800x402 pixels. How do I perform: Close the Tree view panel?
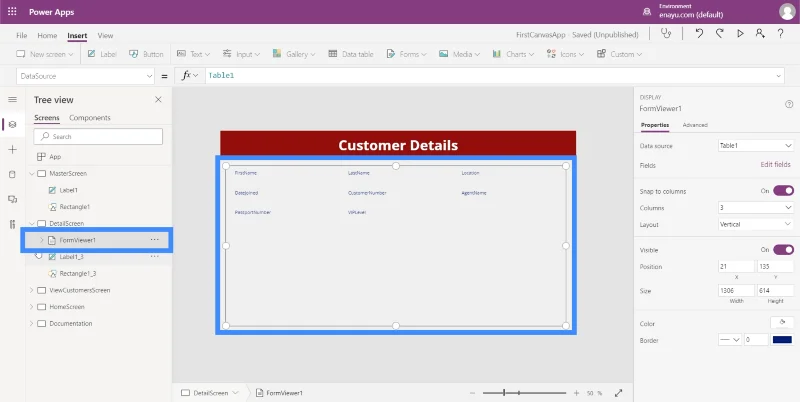click(158, 99)
